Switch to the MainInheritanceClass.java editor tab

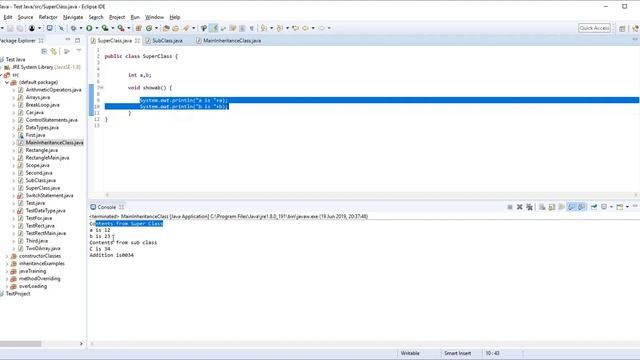(x=232, y=41)
